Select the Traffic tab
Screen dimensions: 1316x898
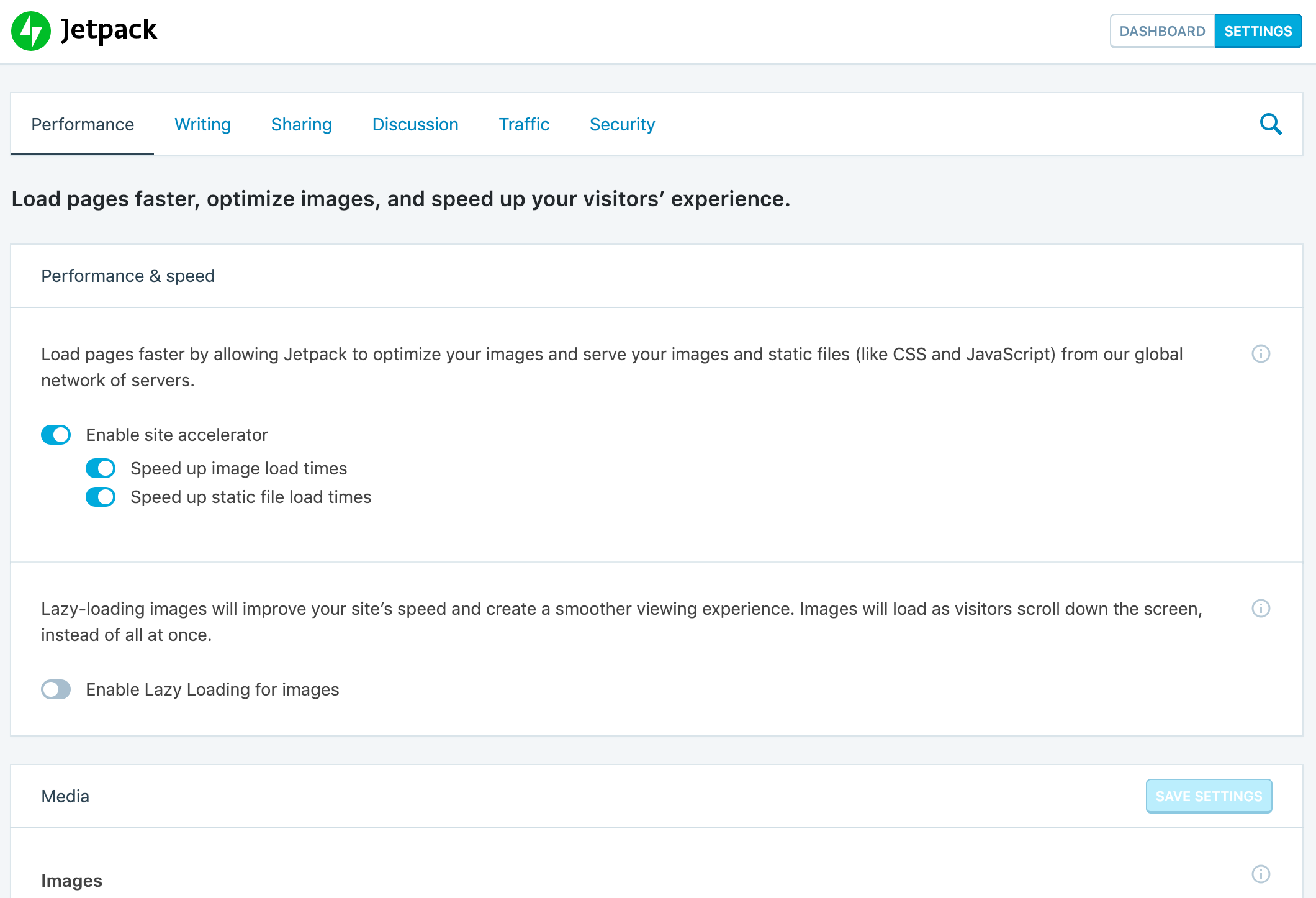[x=524, y=124]
